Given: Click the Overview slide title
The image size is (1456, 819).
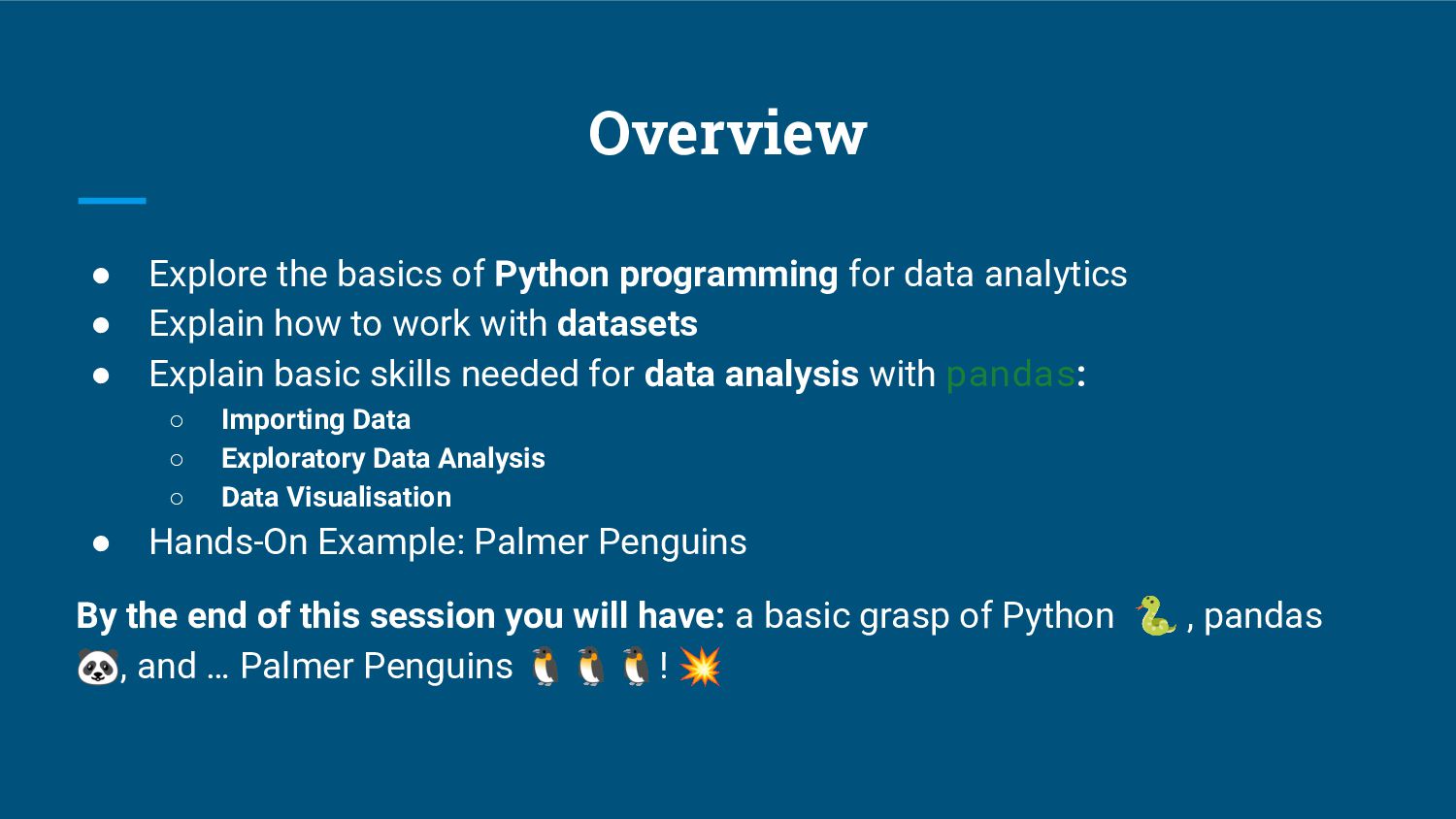Looking at the screenshot, I should (x=727, y=133).
